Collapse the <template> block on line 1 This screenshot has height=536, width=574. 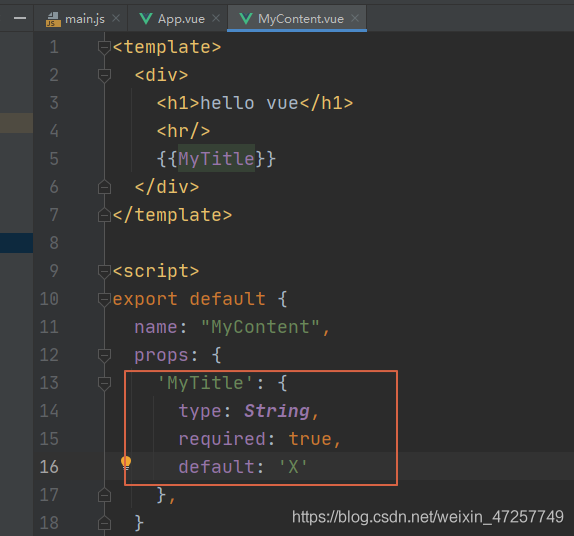point(104,47)
